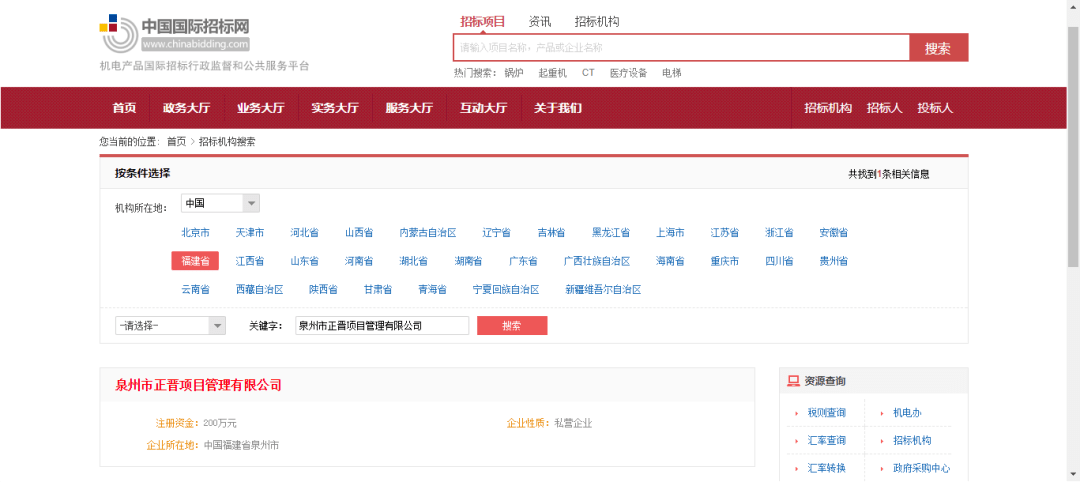Click the 资源查询 computer icon

(x=793, y=381)
